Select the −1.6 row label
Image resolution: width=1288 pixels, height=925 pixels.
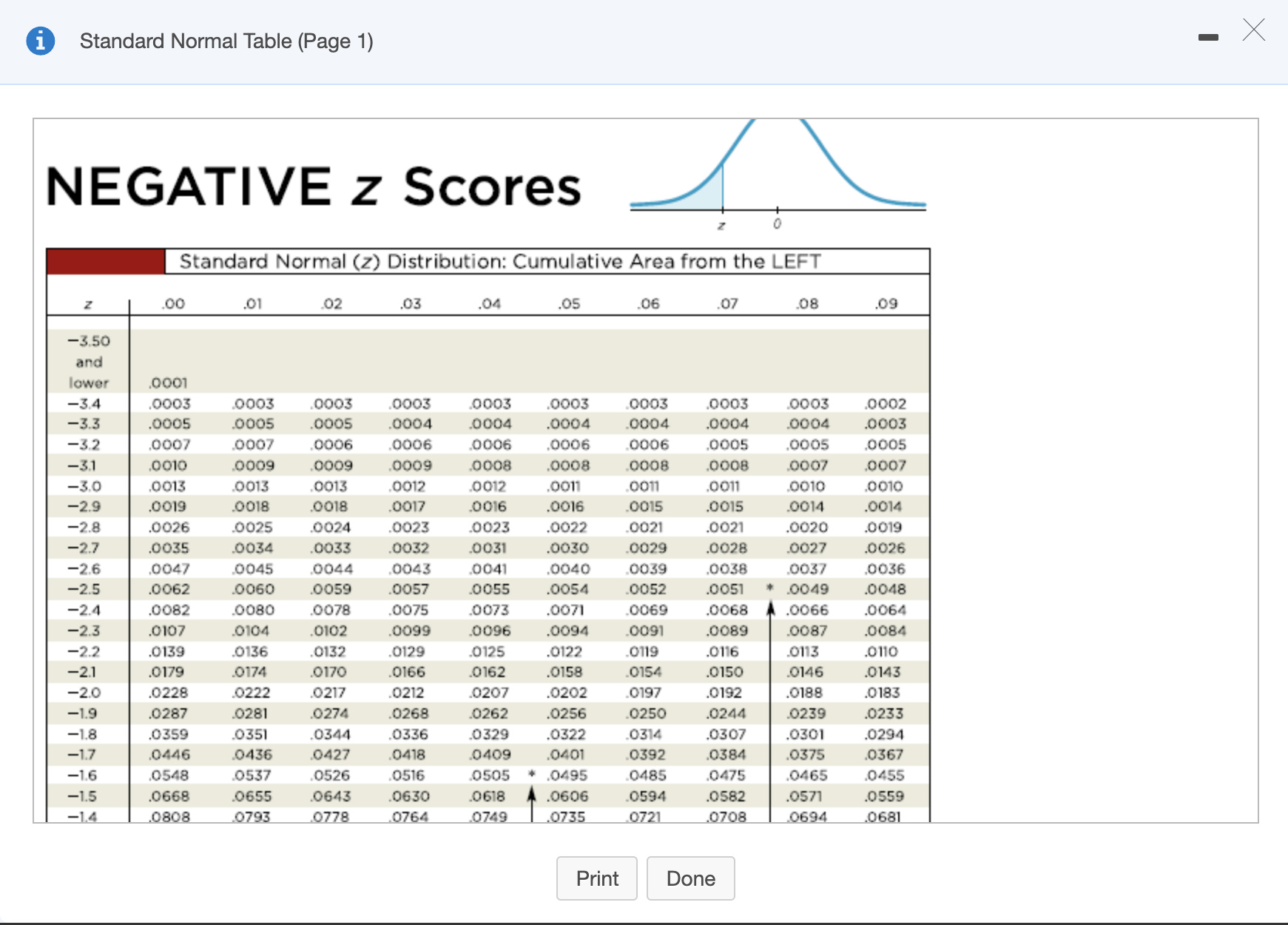click(83, 776)
